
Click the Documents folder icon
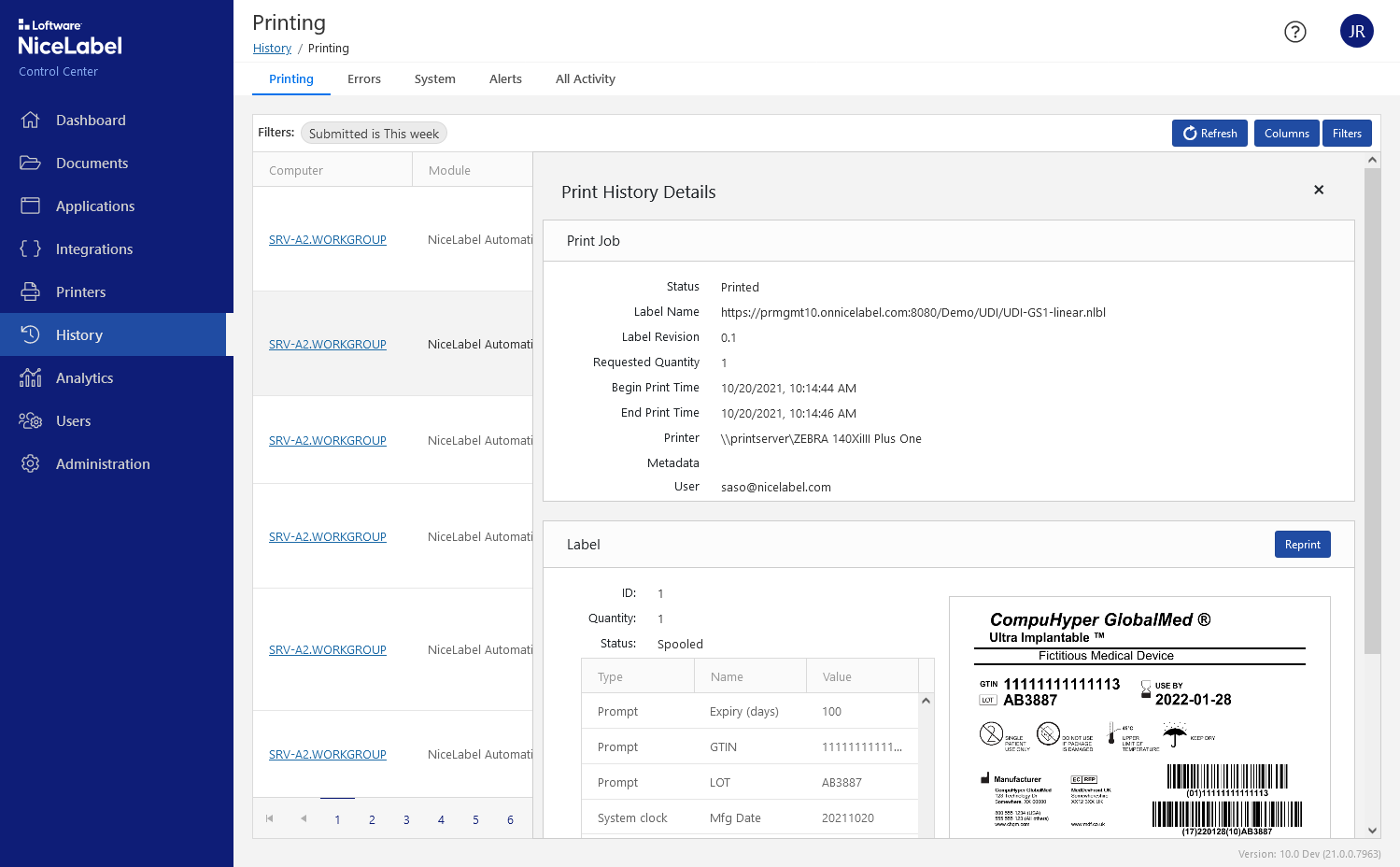(x=30, y=163)
